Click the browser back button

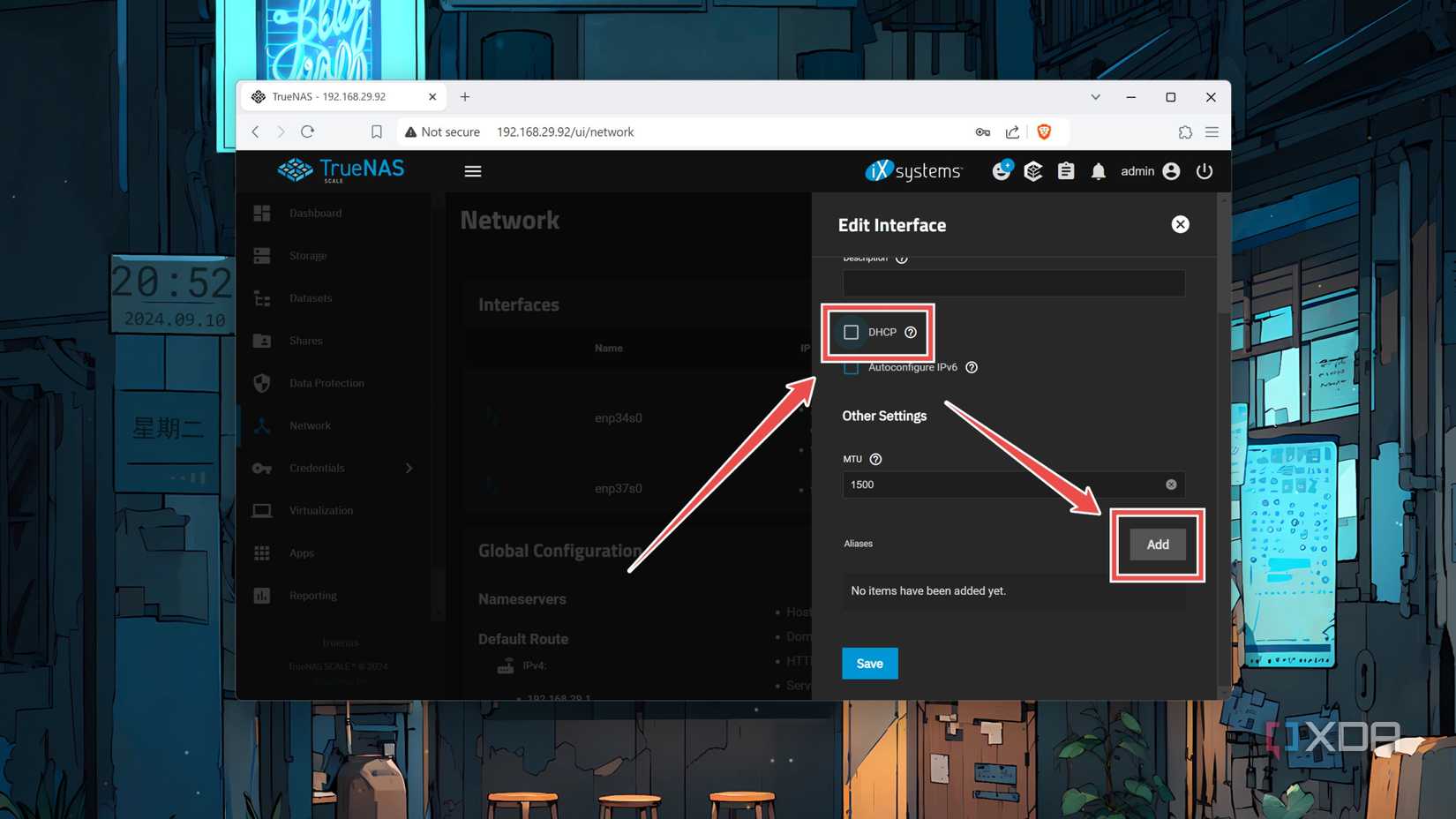(256, 131)
